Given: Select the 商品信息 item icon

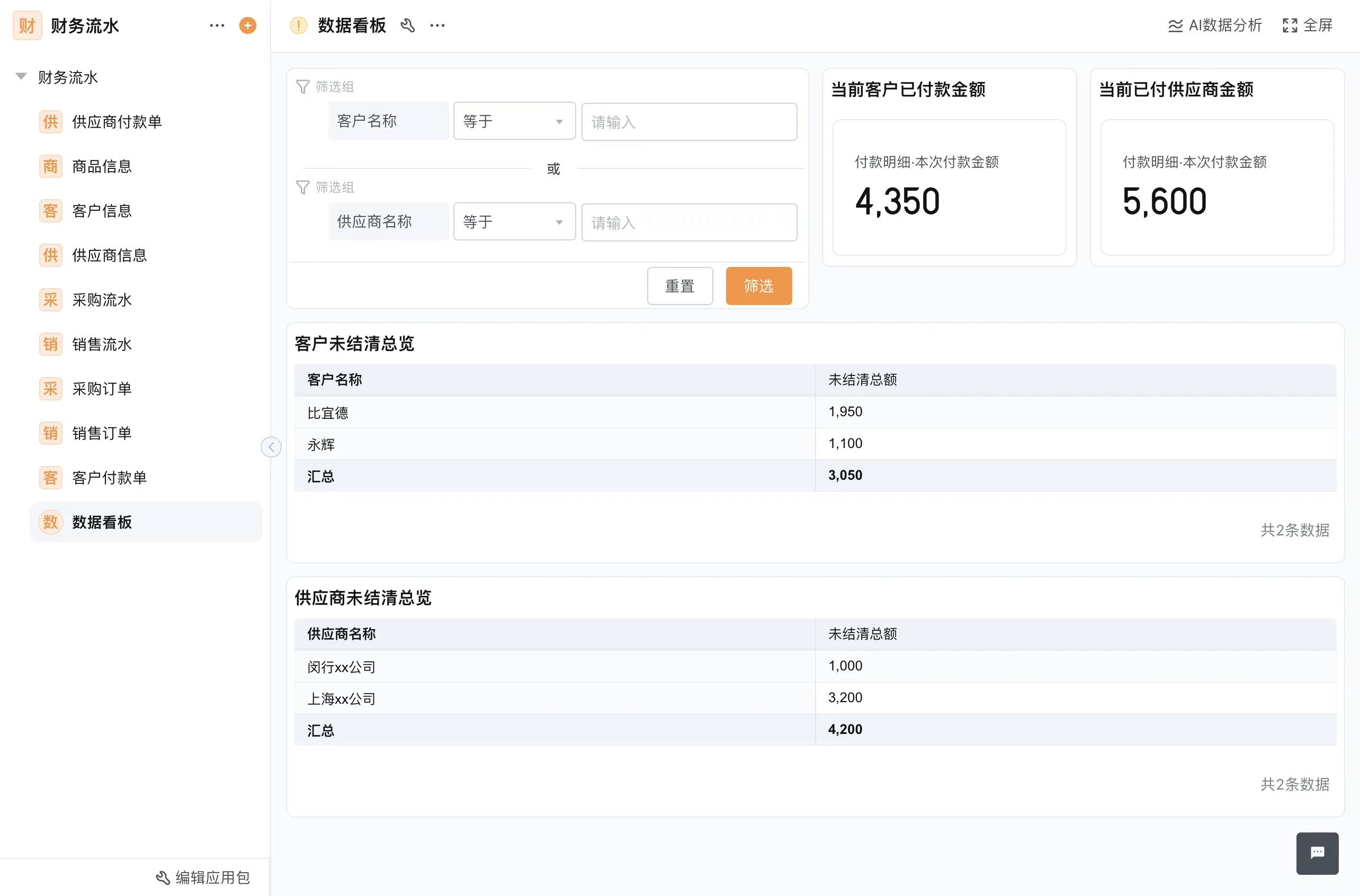Looking at the screenshot, I should point(50,166).
